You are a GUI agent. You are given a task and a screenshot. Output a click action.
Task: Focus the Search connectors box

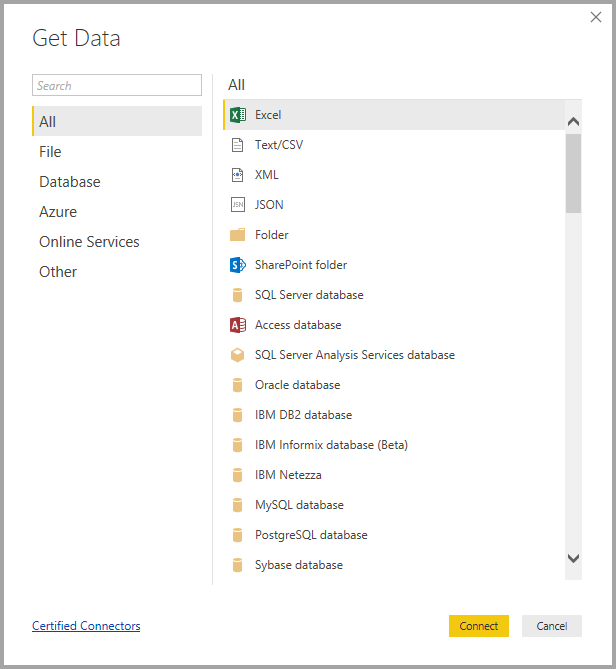tap(117, 85)
